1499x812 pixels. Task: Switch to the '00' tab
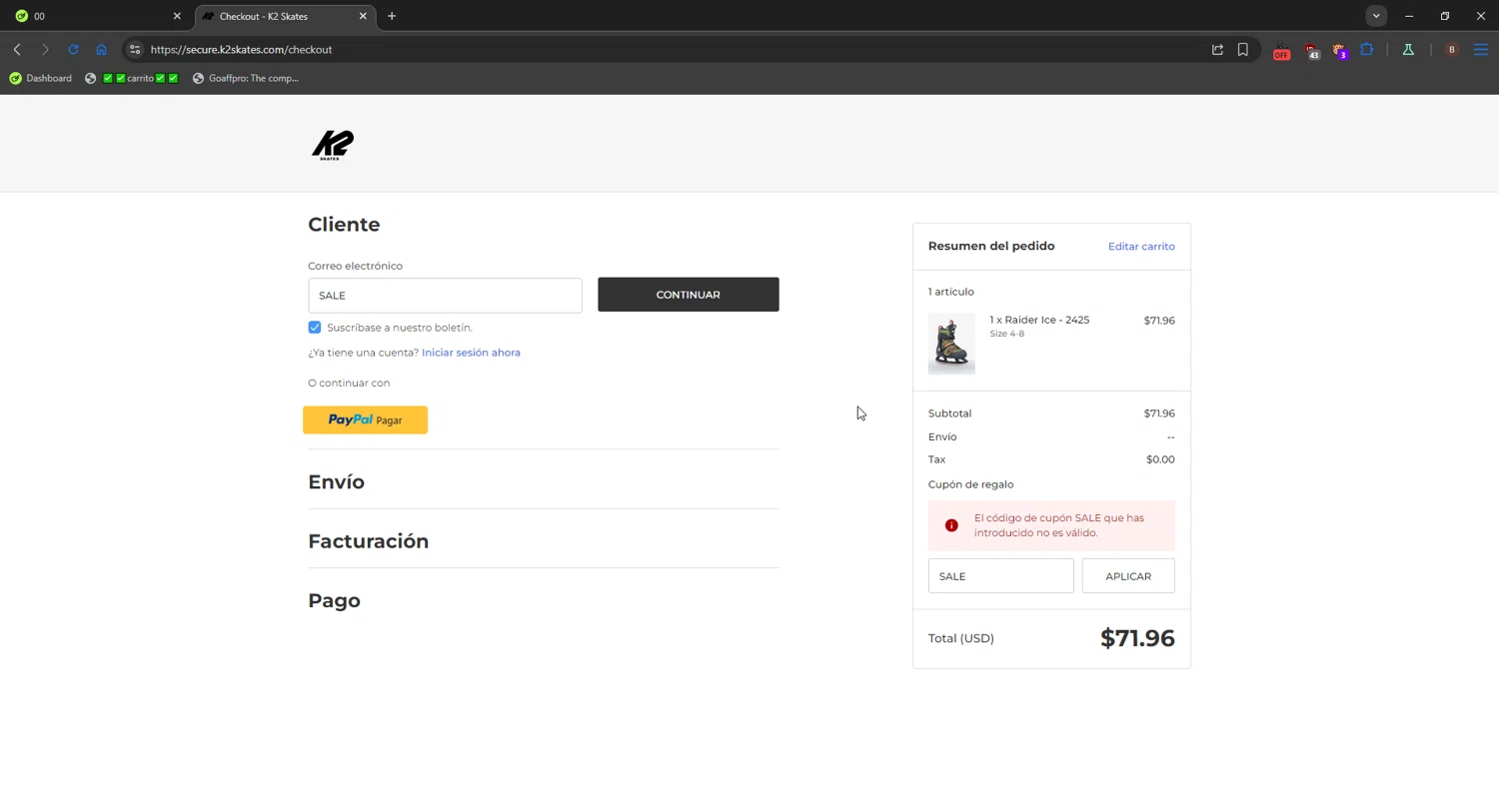95,16
